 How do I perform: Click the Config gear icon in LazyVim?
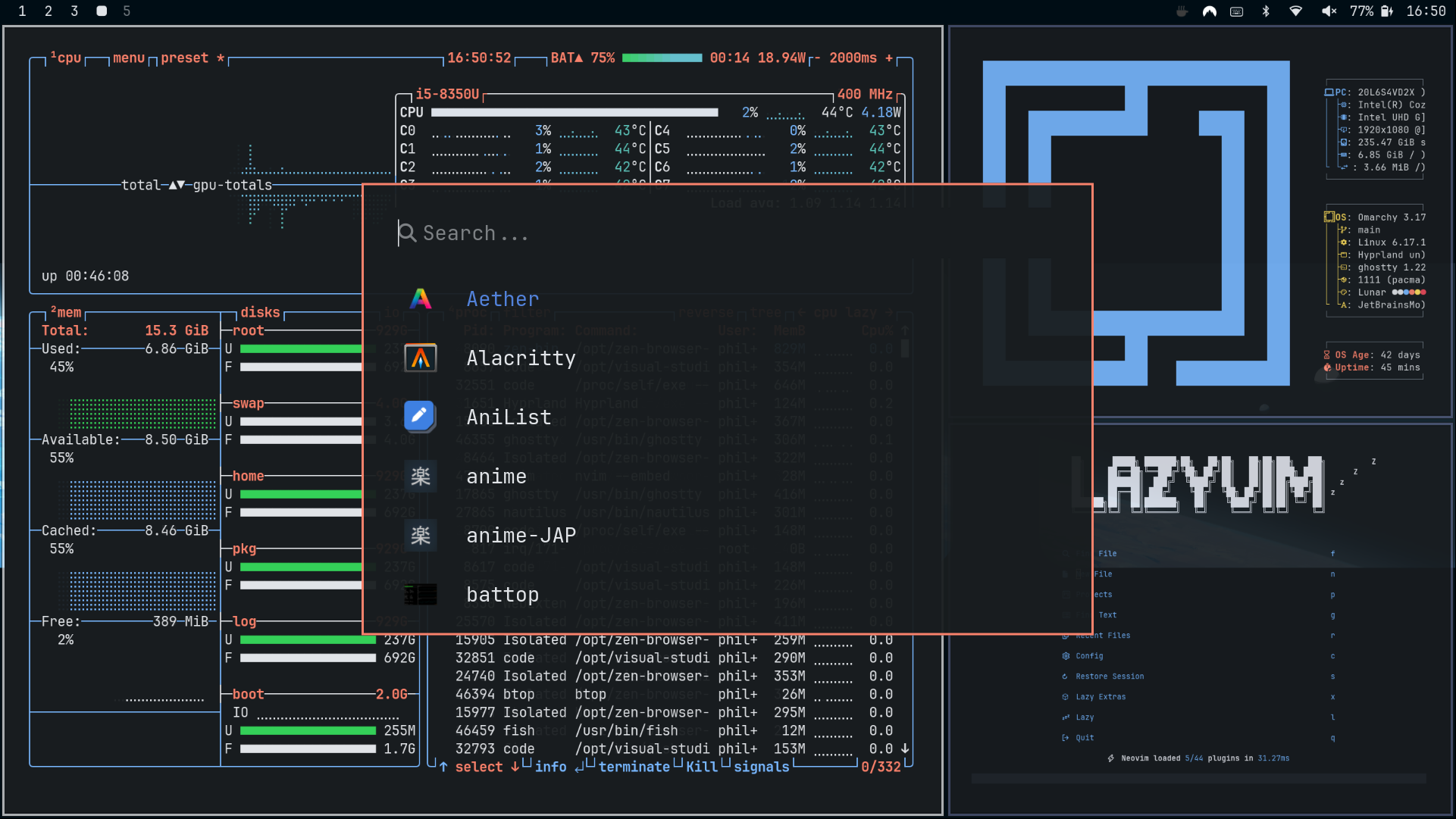[1066, 656]
